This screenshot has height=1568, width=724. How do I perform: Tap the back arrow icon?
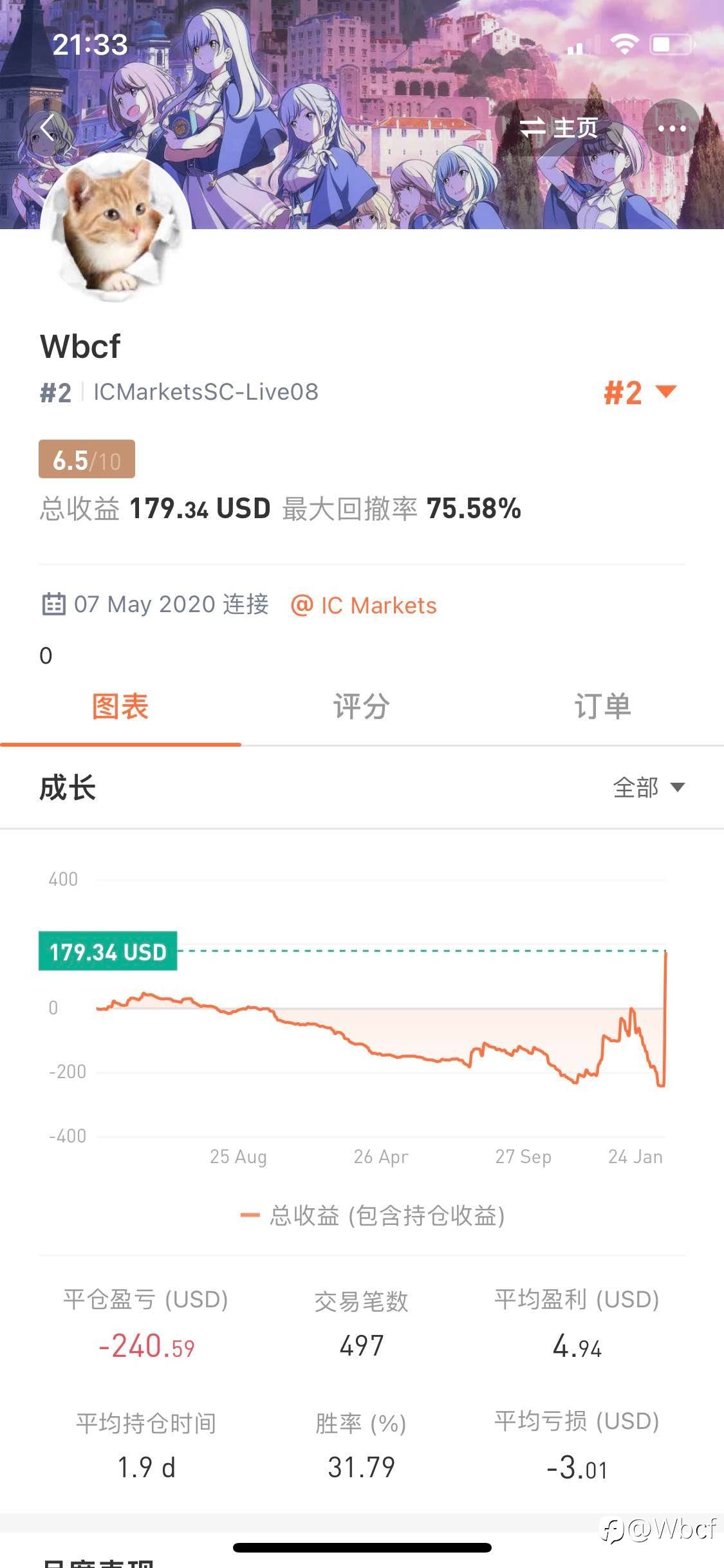[x=47, y=127]
